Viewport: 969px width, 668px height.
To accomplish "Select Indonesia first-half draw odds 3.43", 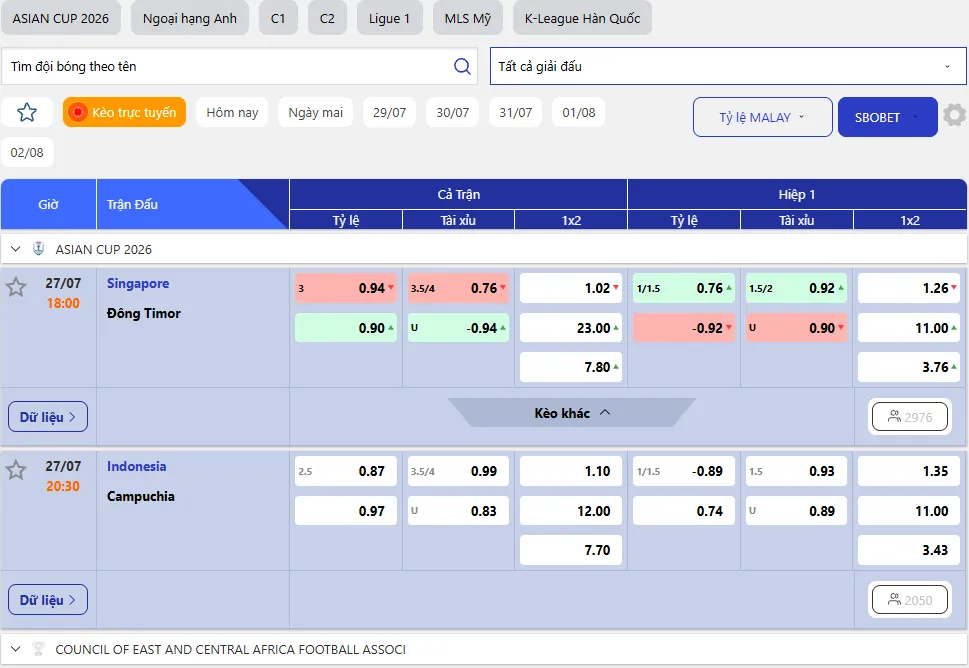I will click(x=909, y=550).
